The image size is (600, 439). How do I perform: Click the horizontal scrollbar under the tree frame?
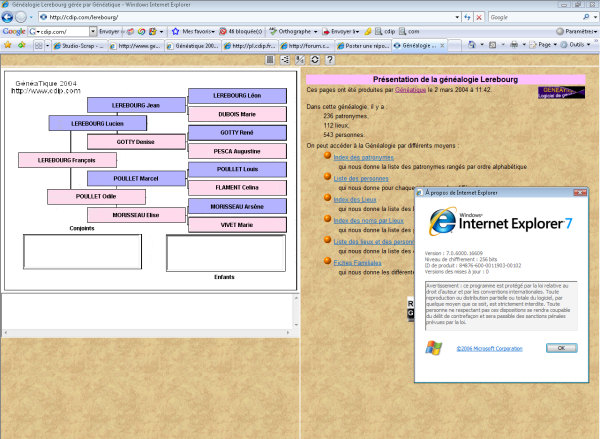coord(147,333)
